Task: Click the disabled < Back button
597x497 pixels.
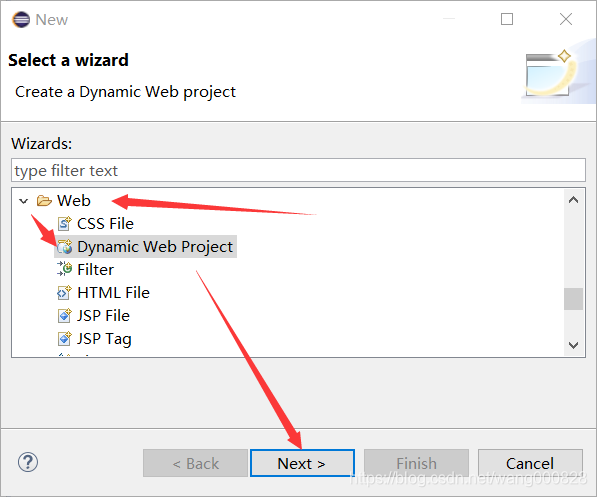Action: pos(195,463)
